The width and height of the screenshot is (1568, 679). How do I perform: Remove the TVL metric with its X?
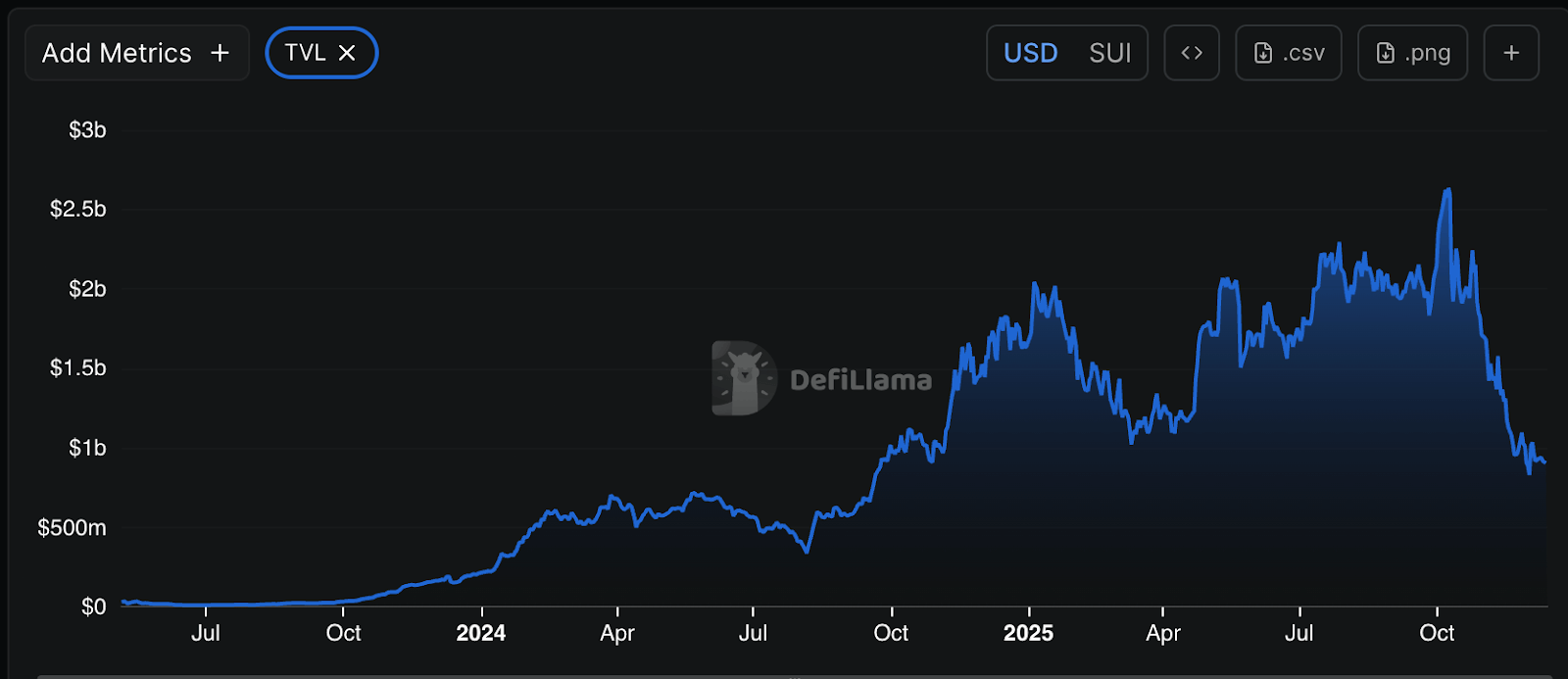click(x=347, y=53)
